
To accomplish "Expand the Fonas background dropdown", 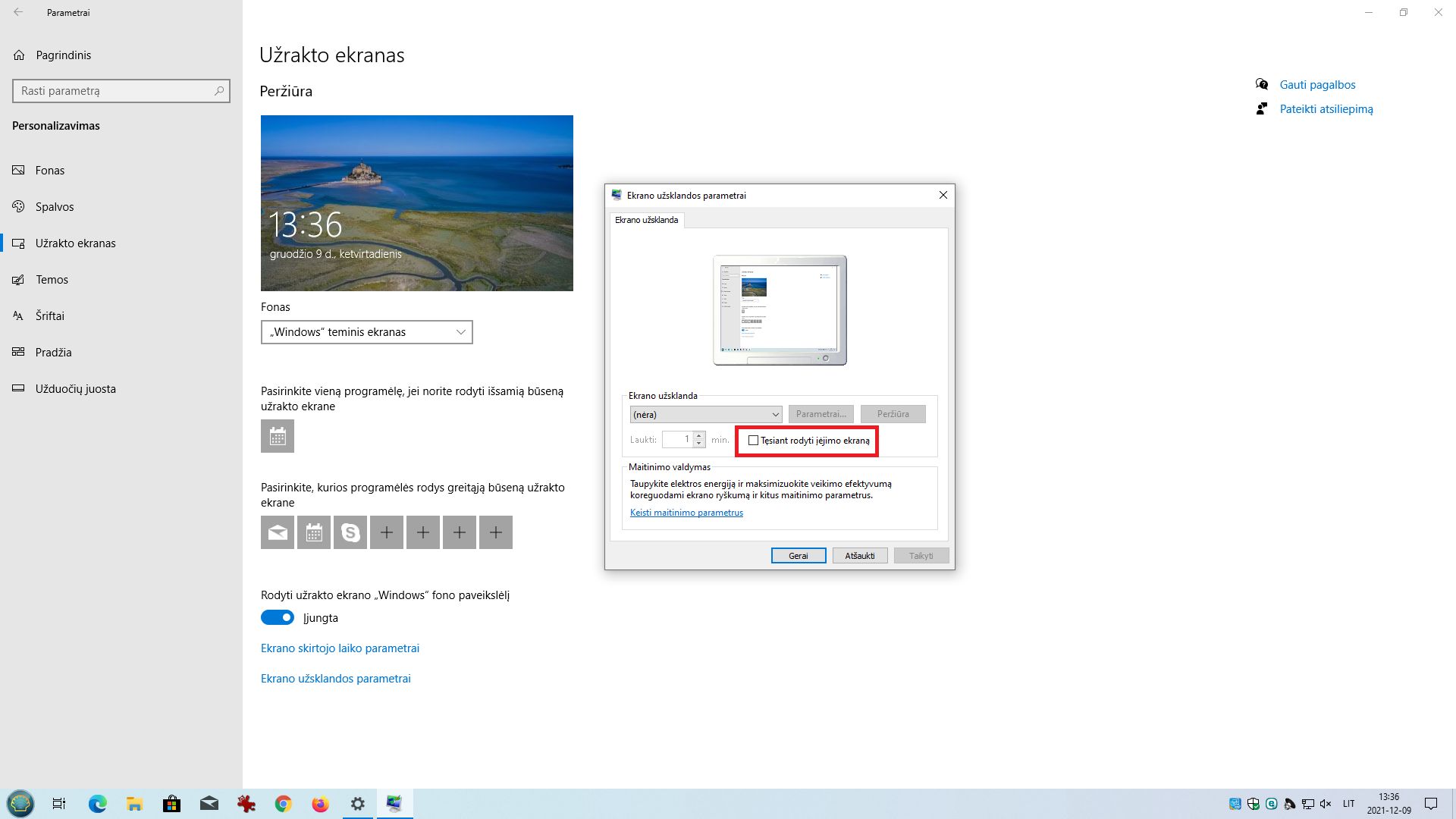I will tap(367, 332).
